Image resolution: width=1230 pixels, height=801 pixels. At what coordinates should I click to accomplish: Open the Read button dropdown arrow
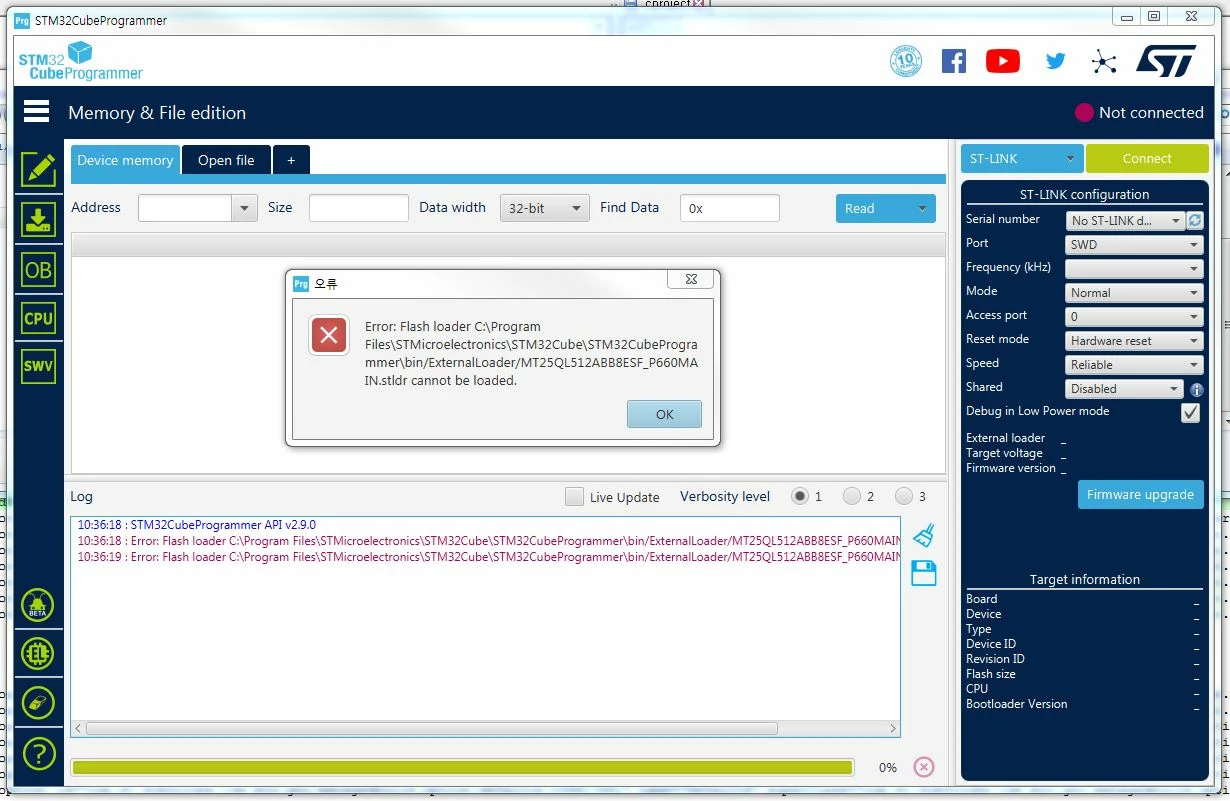tap(922, 209)
